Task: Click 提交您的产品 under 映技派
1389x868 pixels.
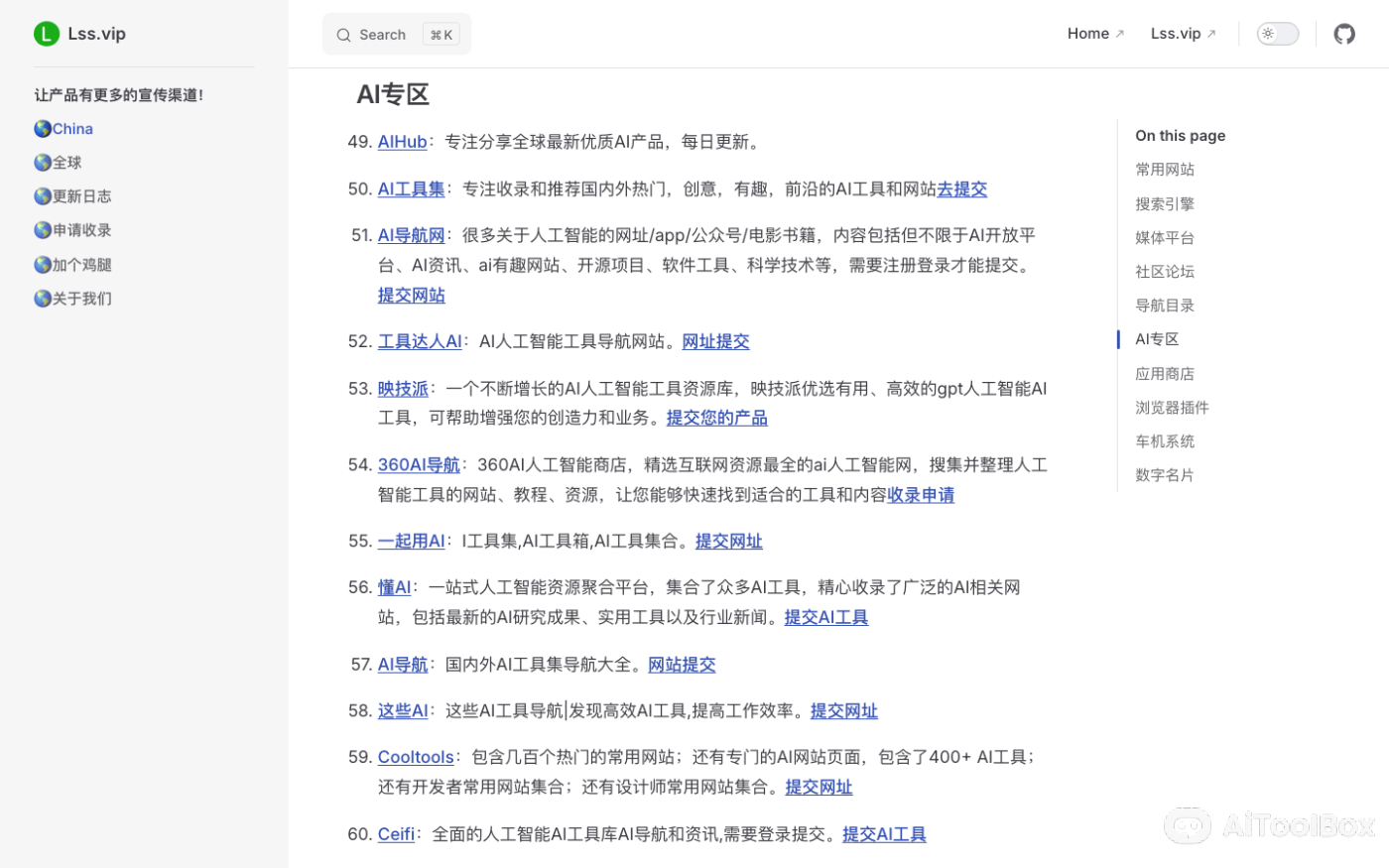Action: 716,417
